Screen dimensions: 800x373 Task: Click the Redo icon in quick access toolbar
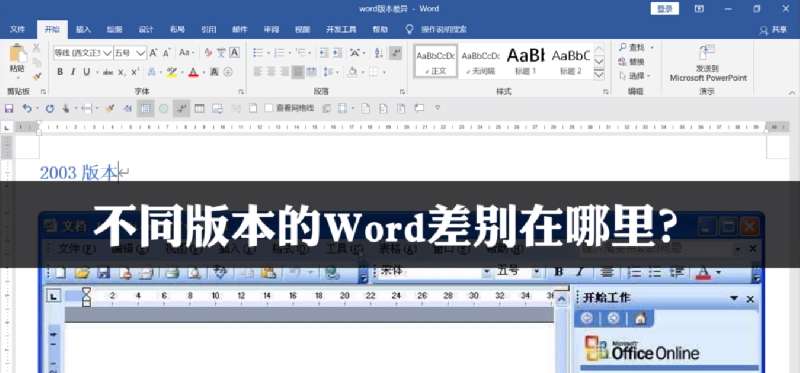click(49, 108)
